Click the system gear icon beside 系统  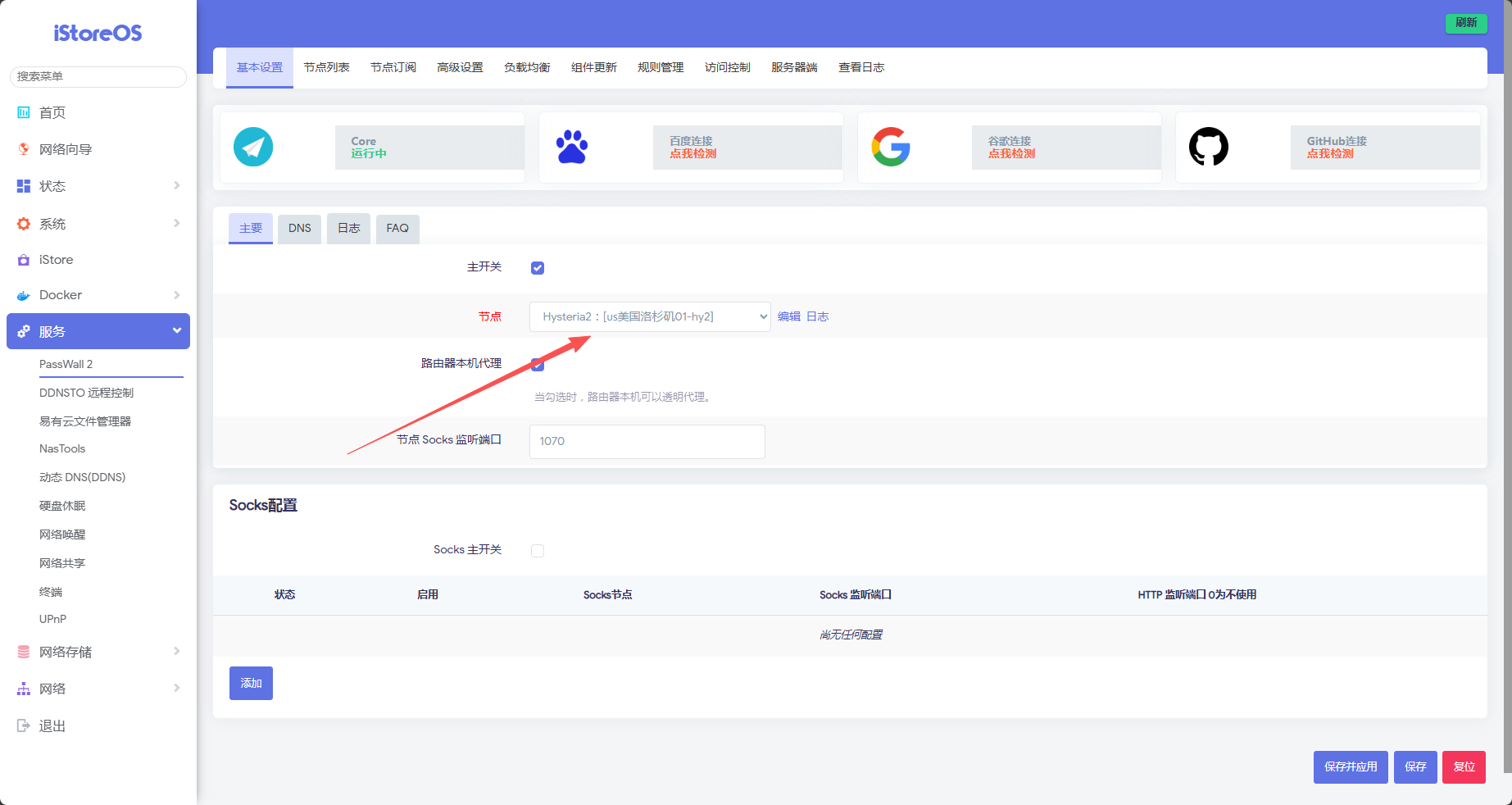(x=24, y=224)
